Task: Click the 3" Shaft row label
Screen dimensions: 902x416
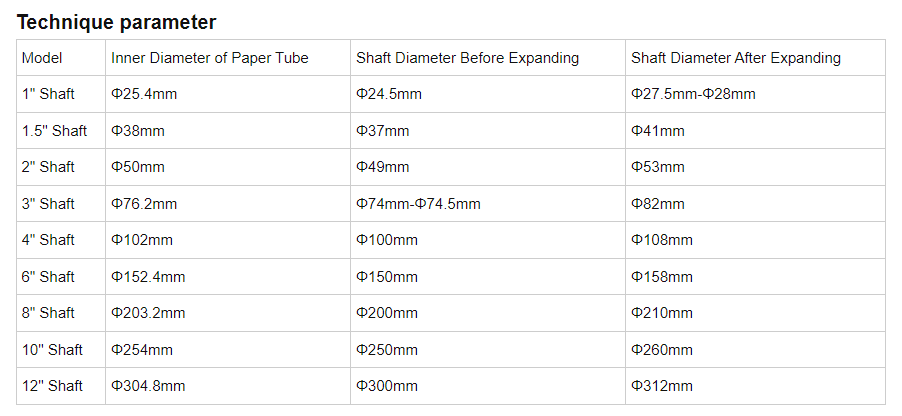Action: tap(48, 204)
